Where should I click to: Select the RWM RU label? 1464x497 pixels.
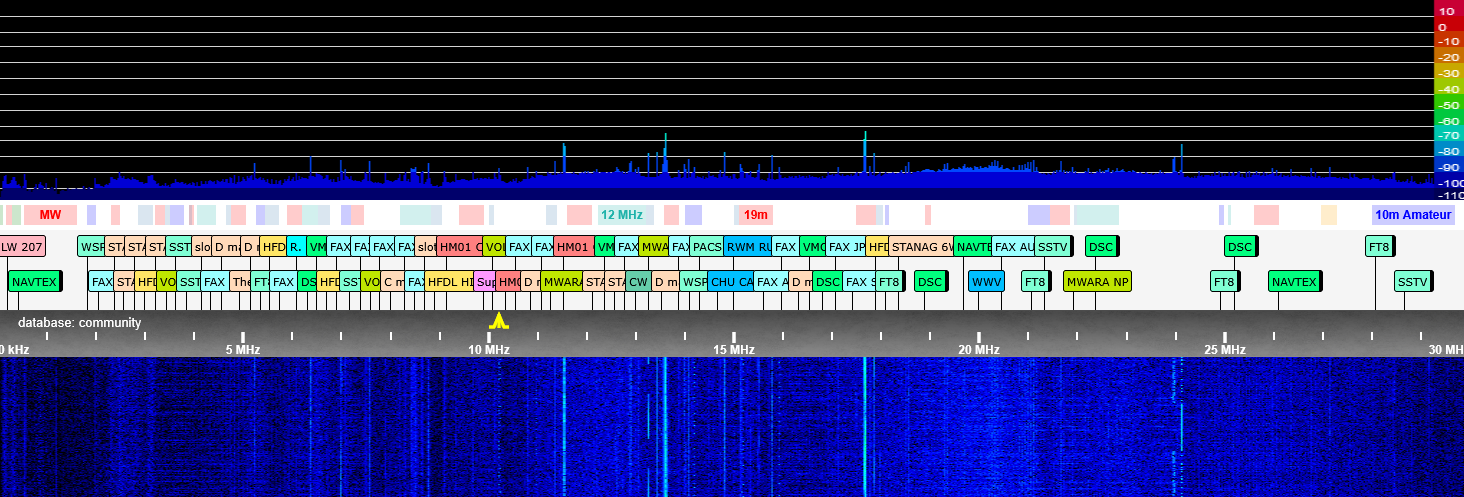coord(747,247)
